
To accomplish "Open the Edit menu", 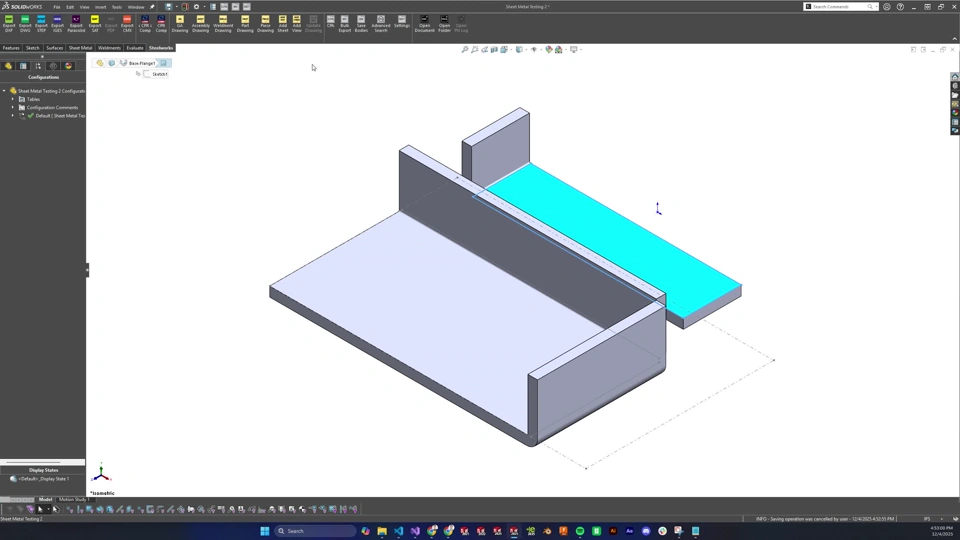I will click(x=70, y=7).
